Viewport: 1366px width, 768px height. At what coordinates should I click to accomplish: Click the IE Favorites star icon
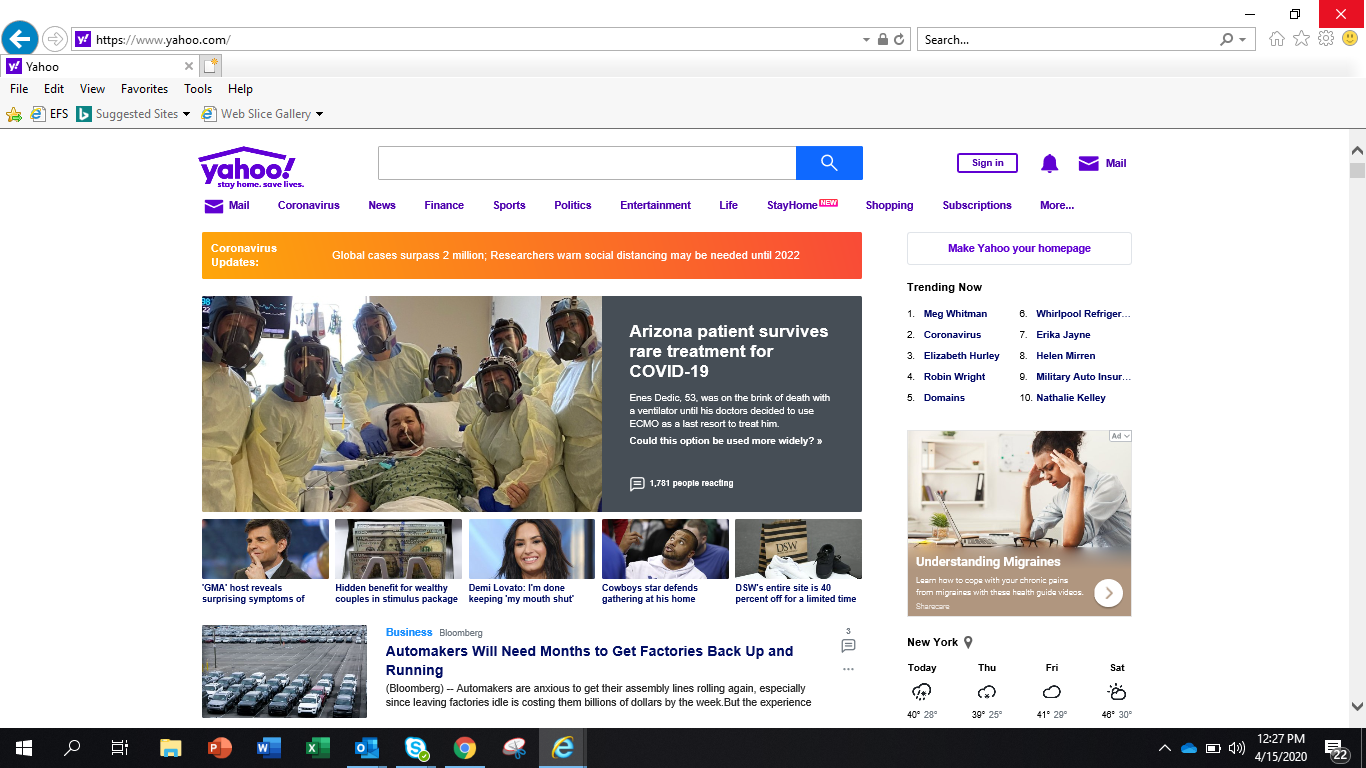click(1301, 39)
